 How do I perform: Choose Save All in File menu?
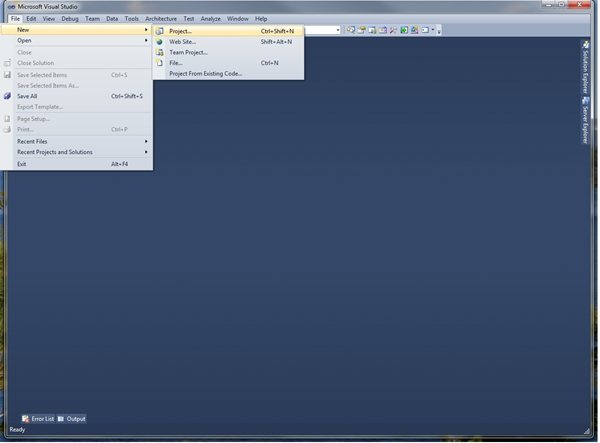(77, 96)
